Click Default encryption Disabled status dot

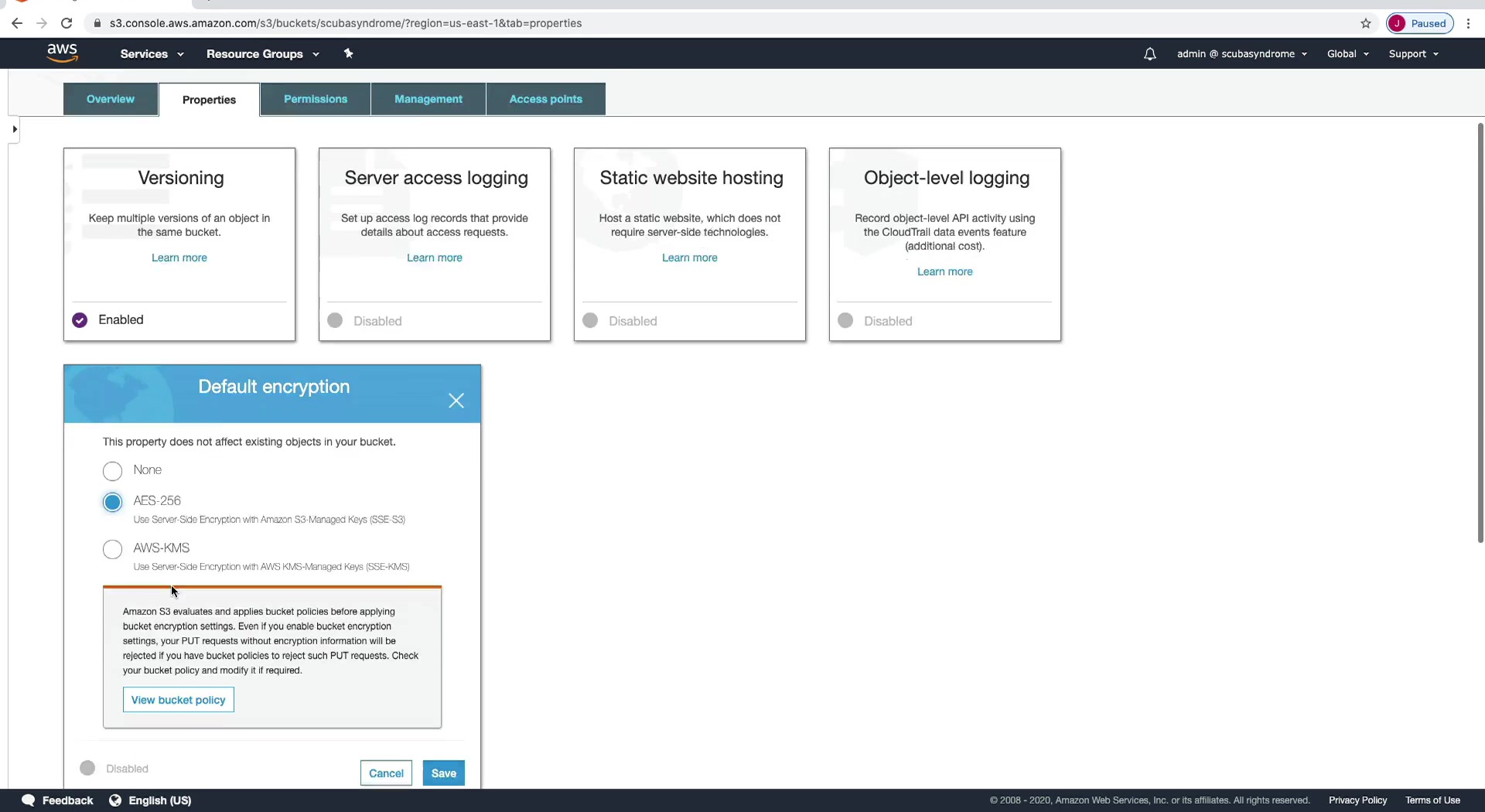pyautogui.click(x=87, y=768)
